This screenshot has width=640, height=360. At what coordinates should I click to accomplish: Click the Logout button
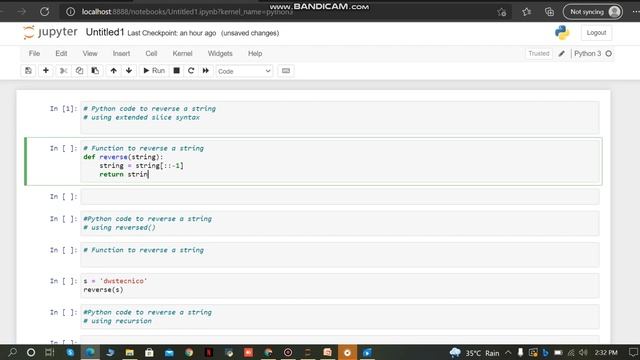[x=596, y=33]
